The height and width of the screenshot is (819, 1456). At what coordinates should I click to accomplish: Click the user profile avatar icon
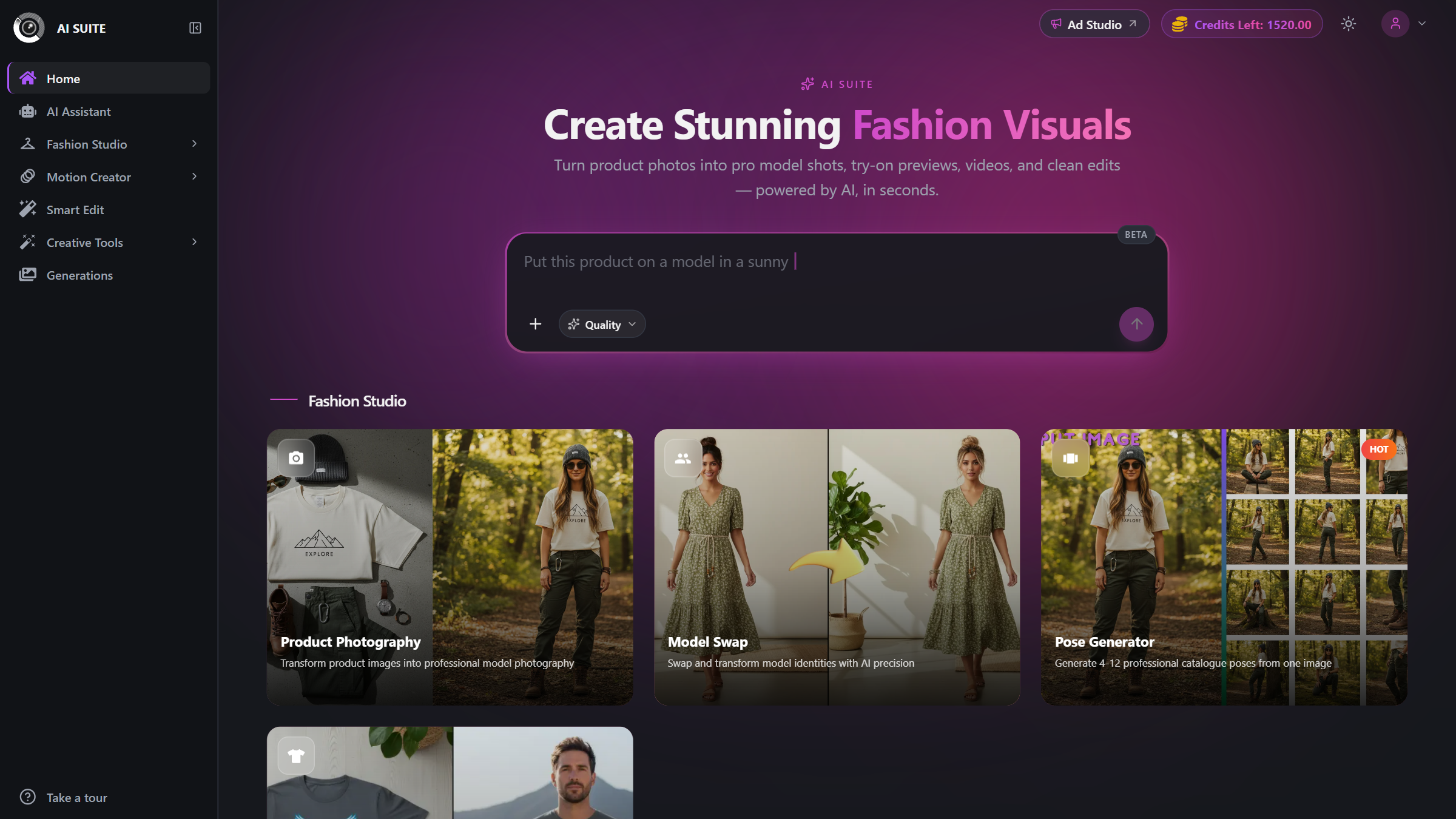click(x=1395, y=24)
